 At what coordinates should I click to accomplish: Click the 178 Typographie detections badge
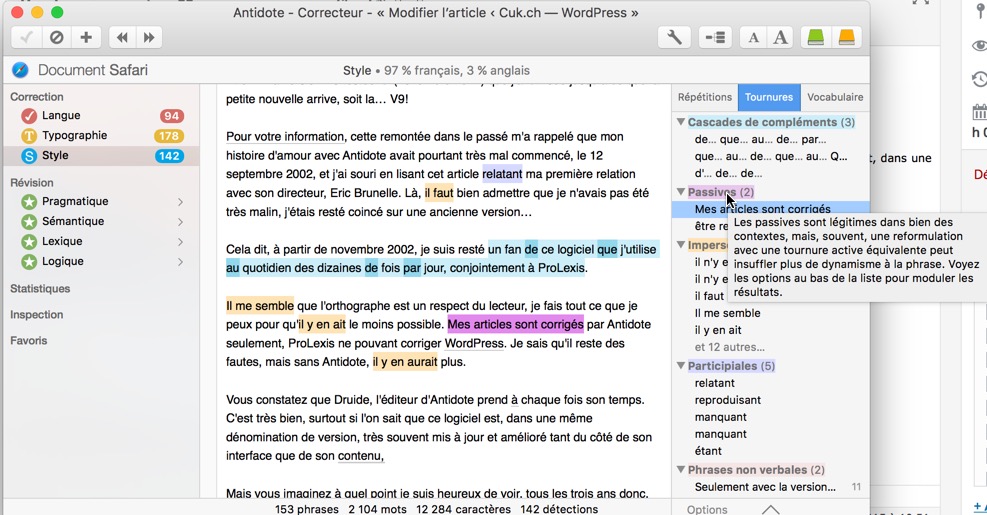coord(169,135)
